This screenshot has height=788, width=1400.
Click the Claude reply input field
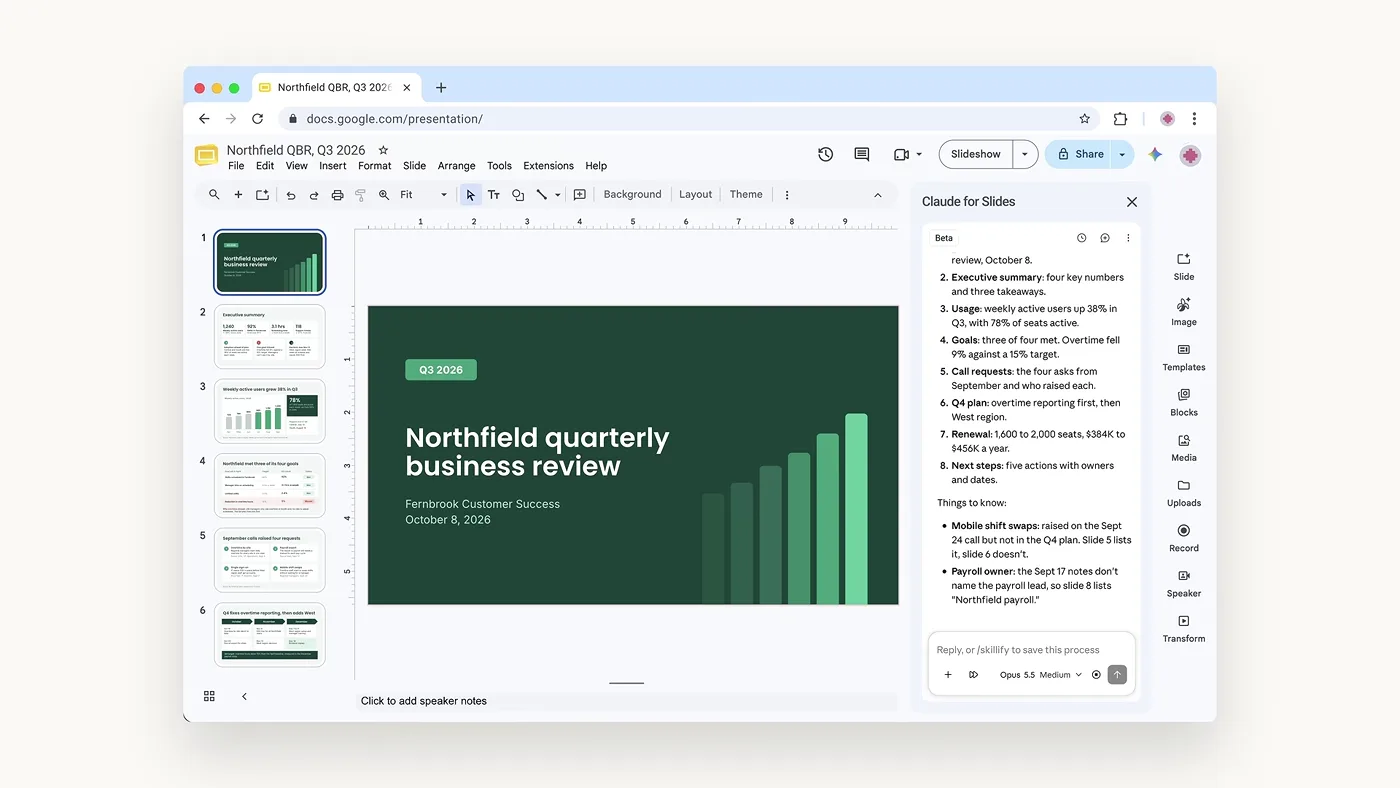coord(1031,650)
